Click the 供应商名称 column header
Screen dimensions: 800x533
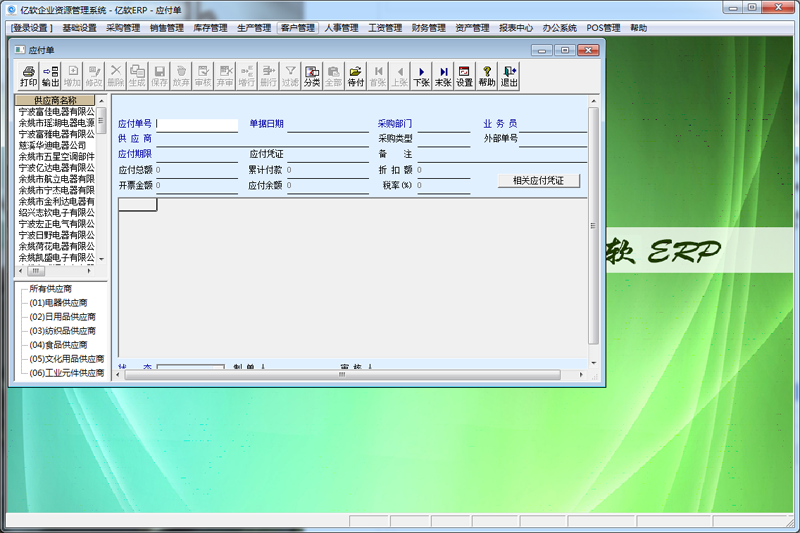[x=55, y=101]
